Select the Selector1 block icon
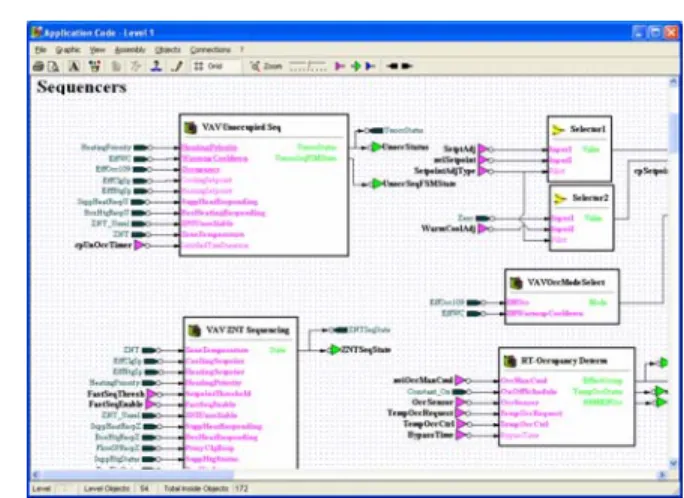This screenshot has width=684, height=498. point(557,130)
